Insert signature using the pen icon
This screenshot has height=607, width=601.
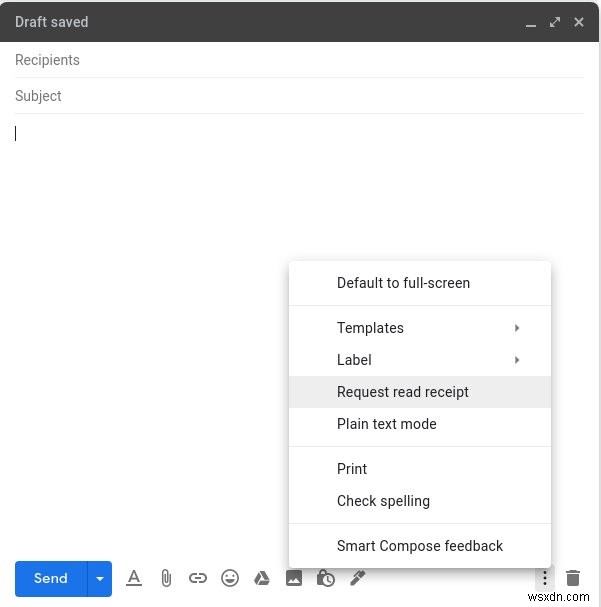[x=358, y=578]
